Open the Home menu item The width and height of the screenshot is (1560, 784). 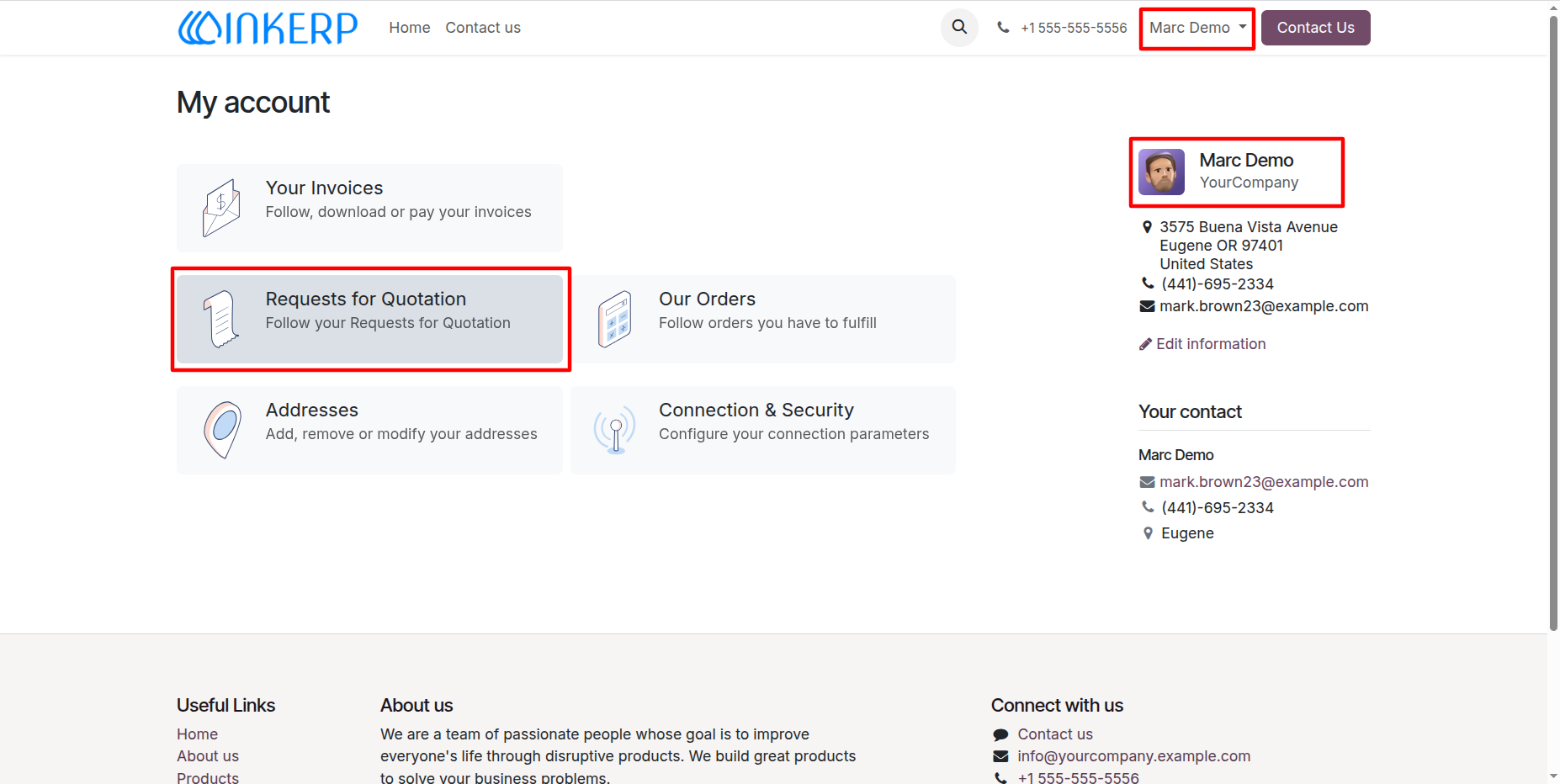(x=410, y=28)
